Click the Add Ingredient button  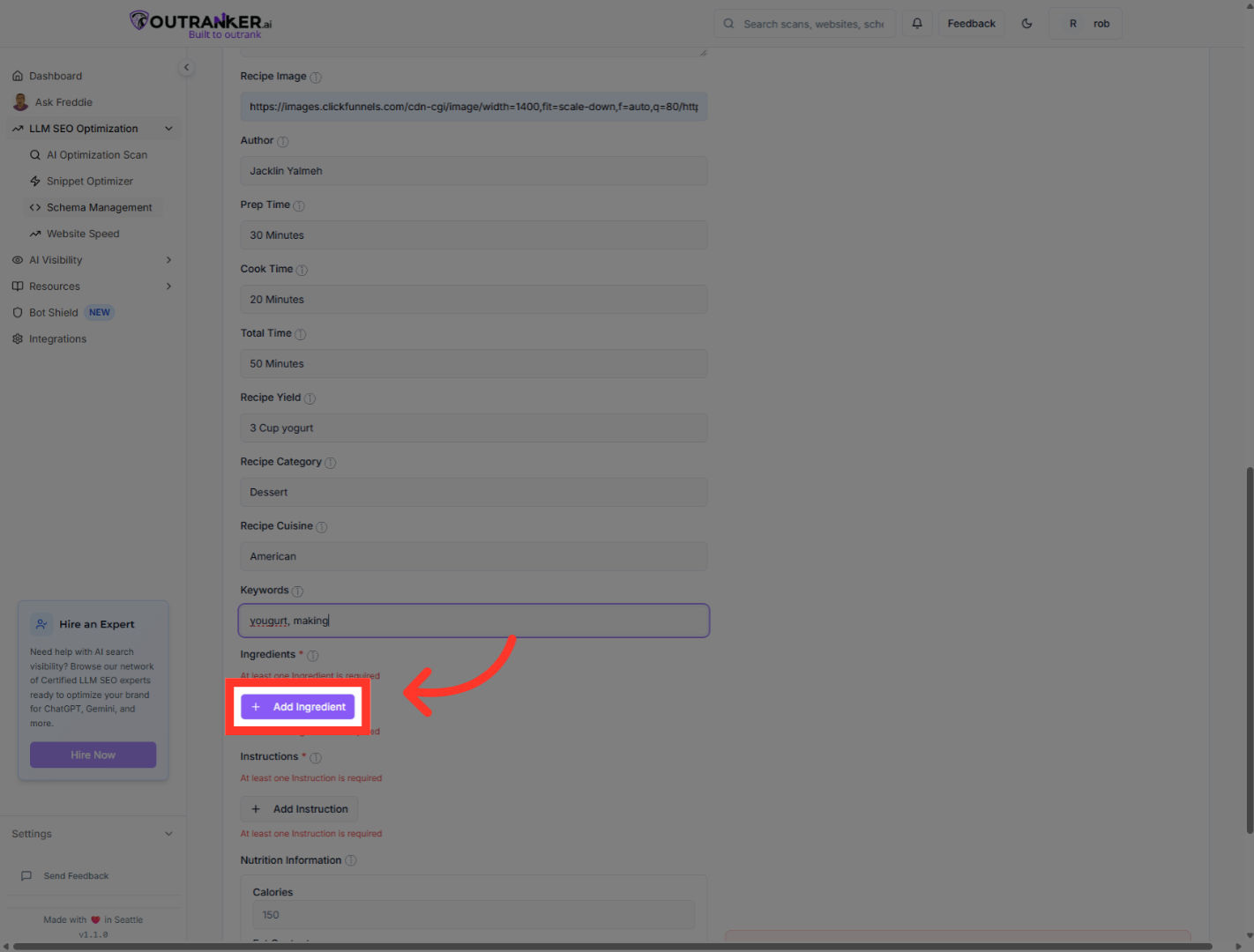coord(297,706)
